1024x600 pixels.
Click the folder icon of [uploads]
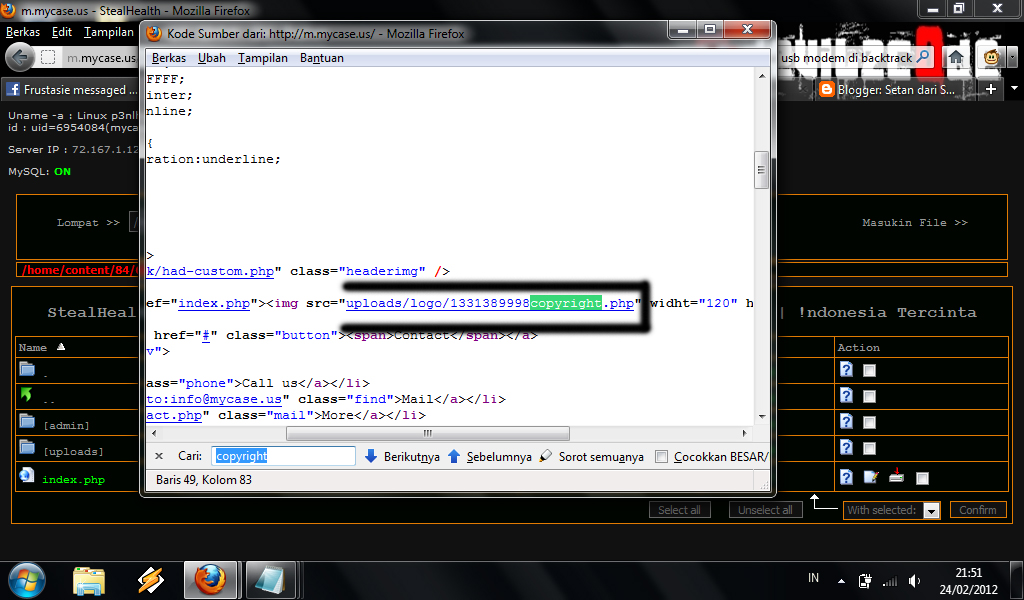tap(27, 447)
